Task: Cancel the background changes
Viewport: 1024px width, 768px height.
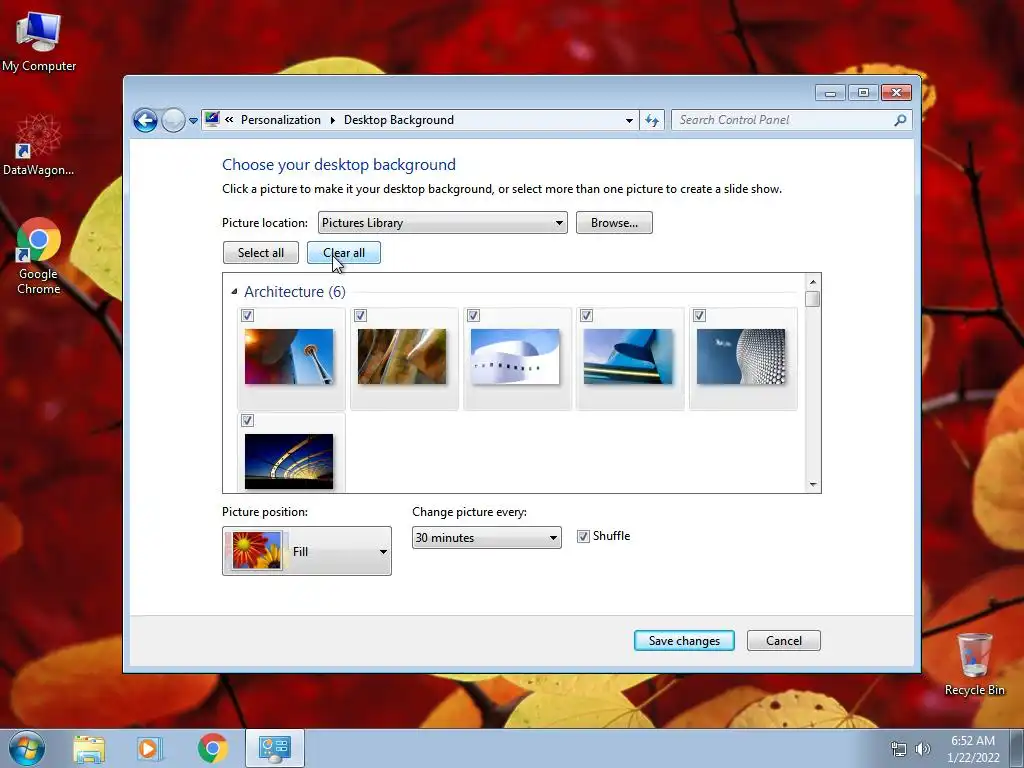Action: (x=784, y=641)
